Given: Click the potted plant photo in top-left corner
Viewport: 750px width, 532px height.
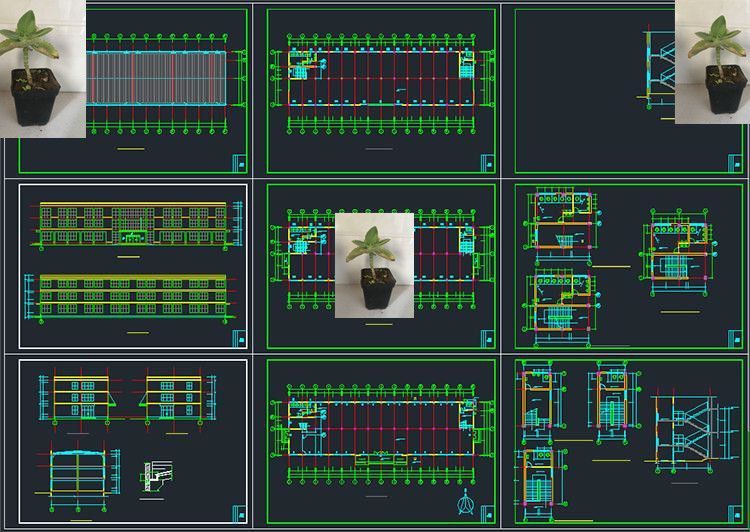Looking at the screenshot, I should 42,68.
